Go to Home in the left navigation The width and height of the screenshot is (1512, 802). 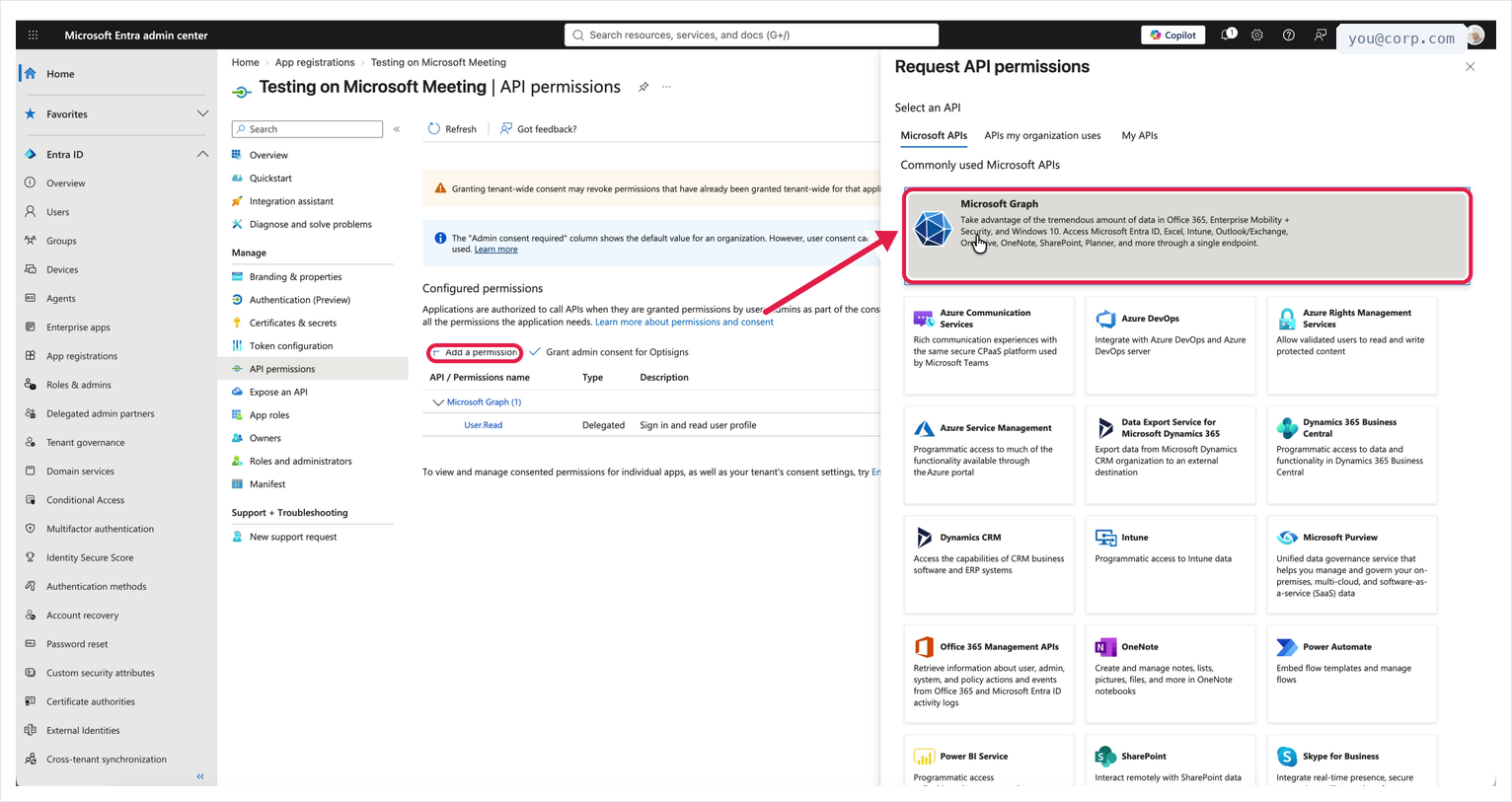click(60, 74)
